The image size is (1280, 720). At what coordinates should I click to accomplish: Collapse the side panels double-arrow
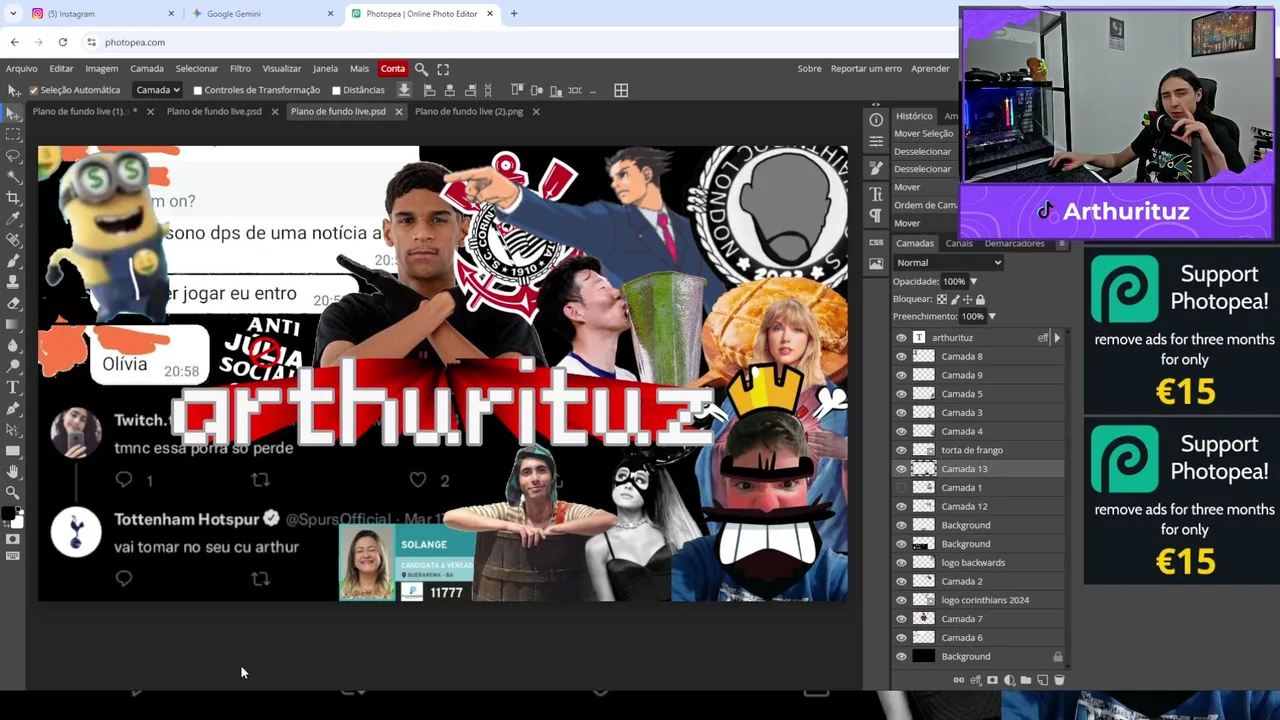pyautogui.click(x=876, y=104)
